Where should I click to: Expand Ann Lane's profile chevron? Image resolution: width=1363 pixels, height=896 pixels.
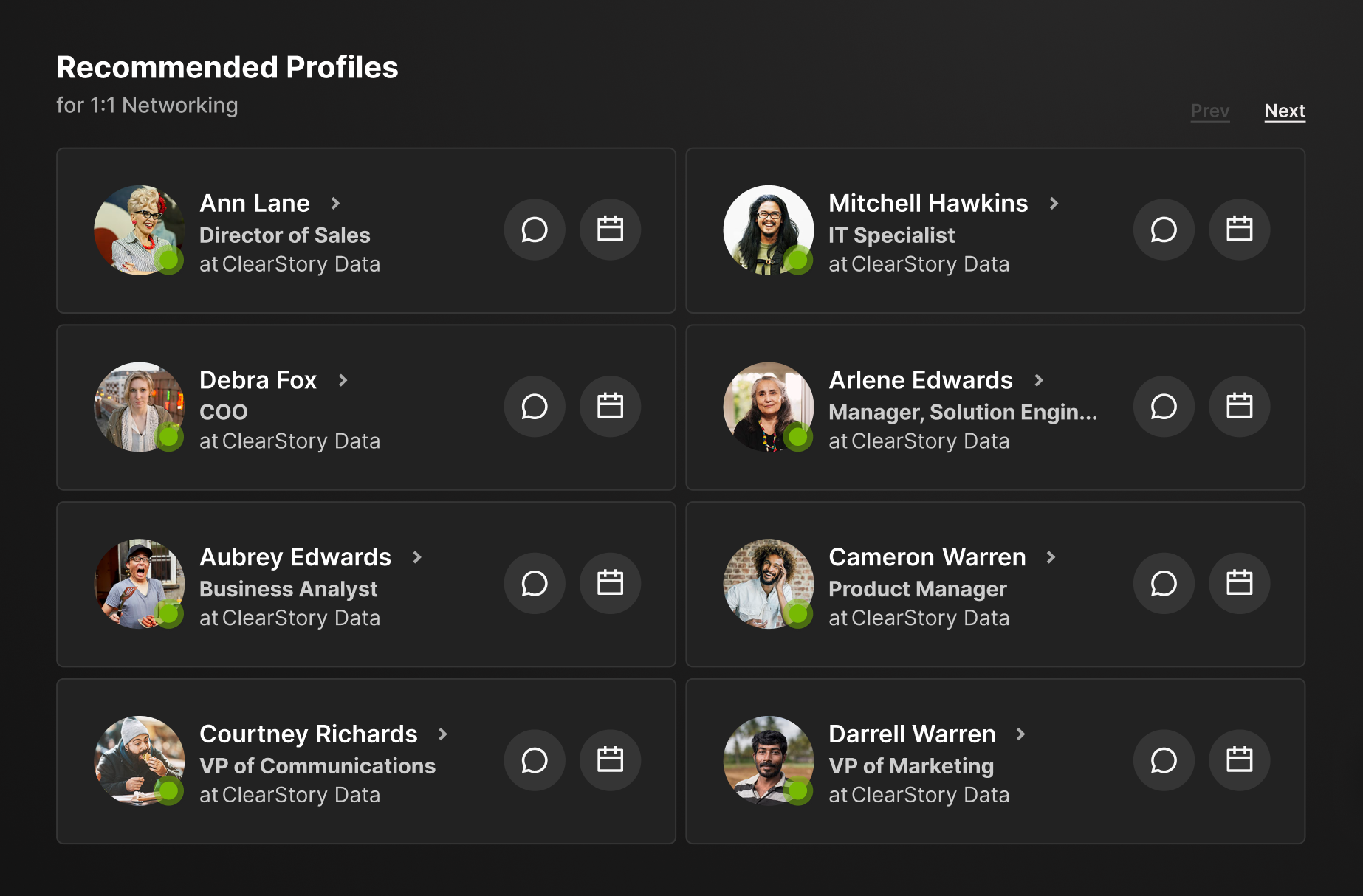point(335,203)
